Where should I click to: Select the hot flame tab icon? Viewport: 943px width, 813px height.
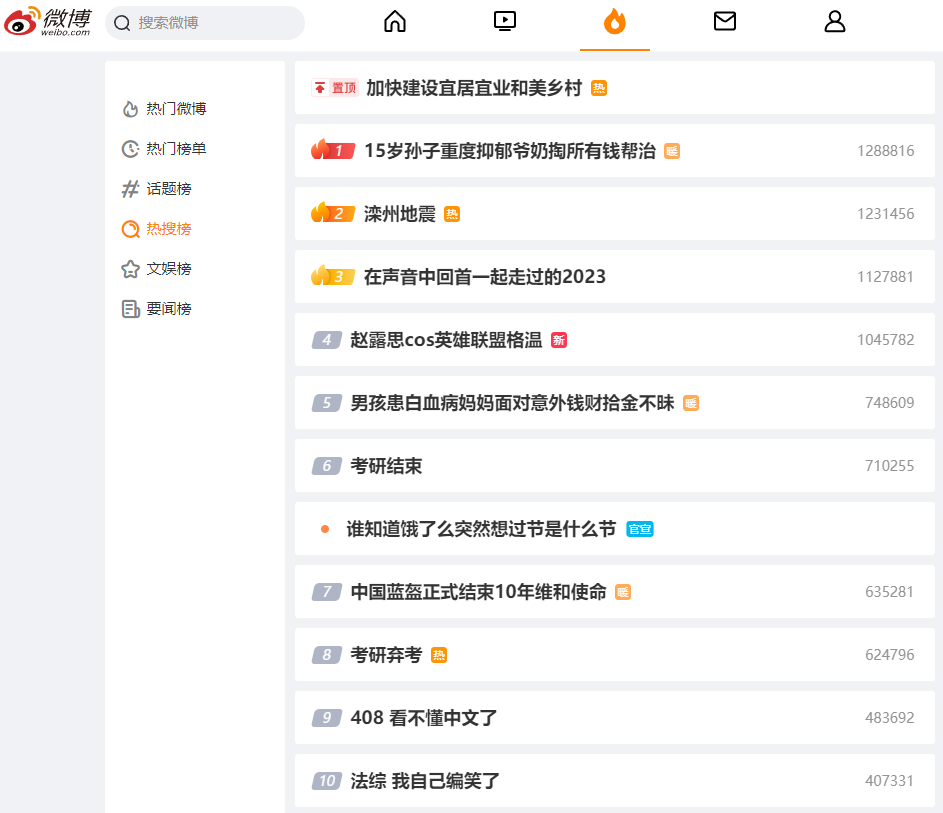(x=615, y=22)
